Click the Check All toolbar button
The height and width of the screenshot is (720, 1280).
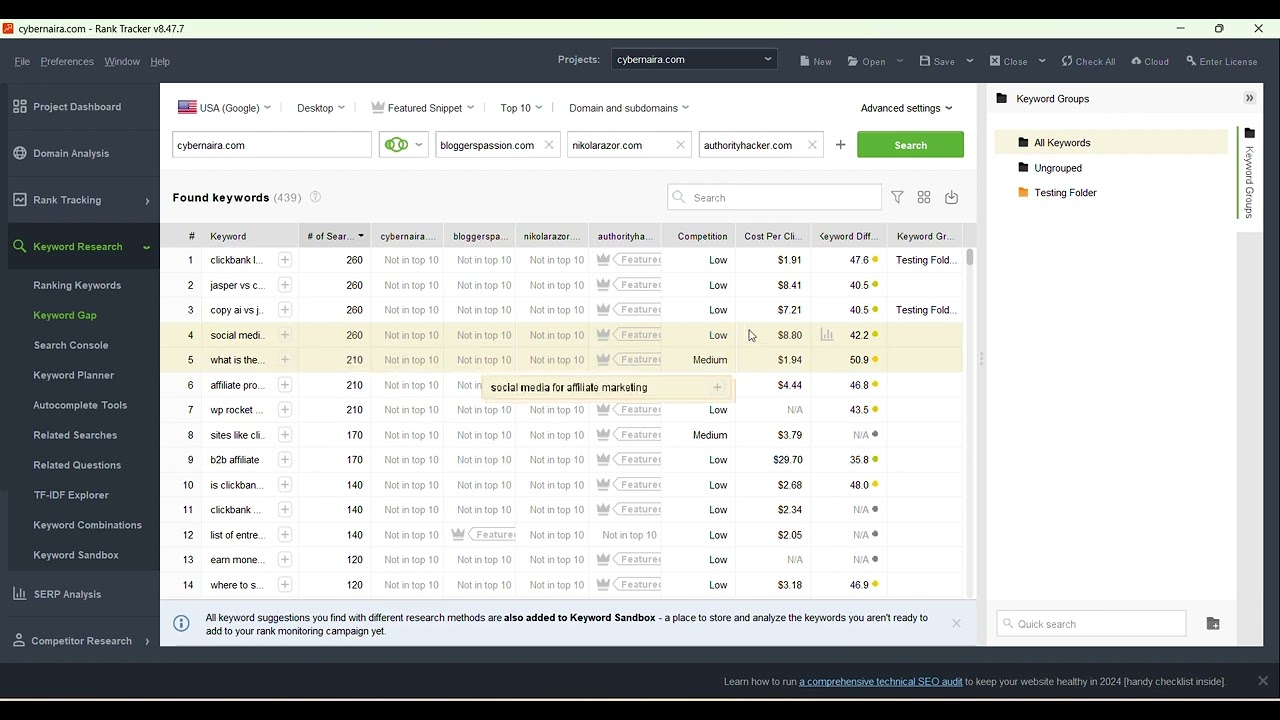[x=1088, y=61]
